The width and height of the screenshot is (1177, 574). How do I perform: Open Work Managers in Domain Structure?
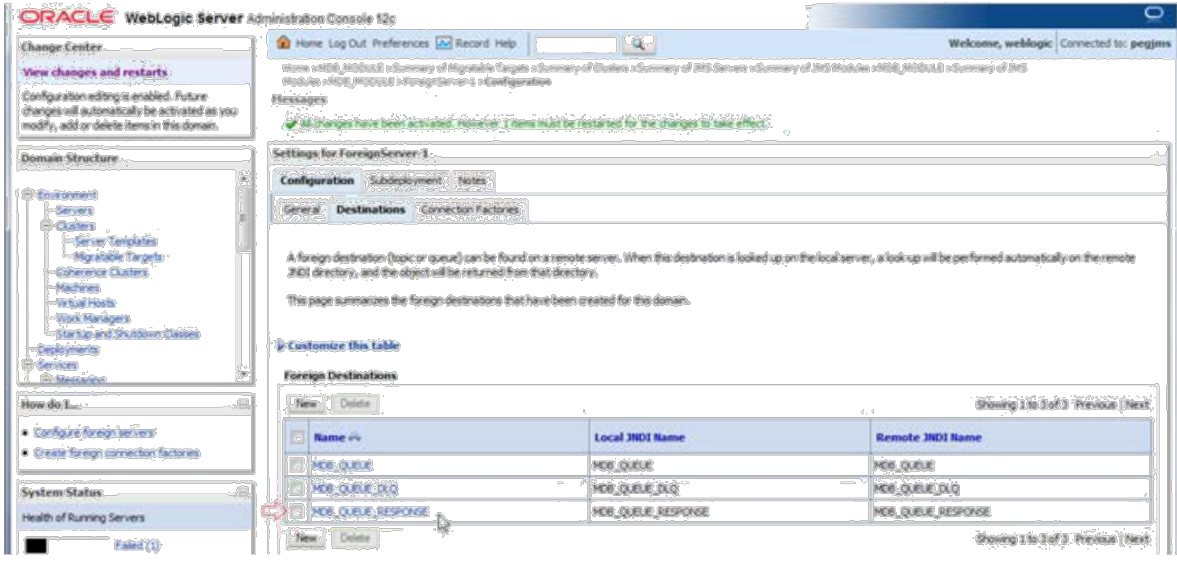(92, 318)
